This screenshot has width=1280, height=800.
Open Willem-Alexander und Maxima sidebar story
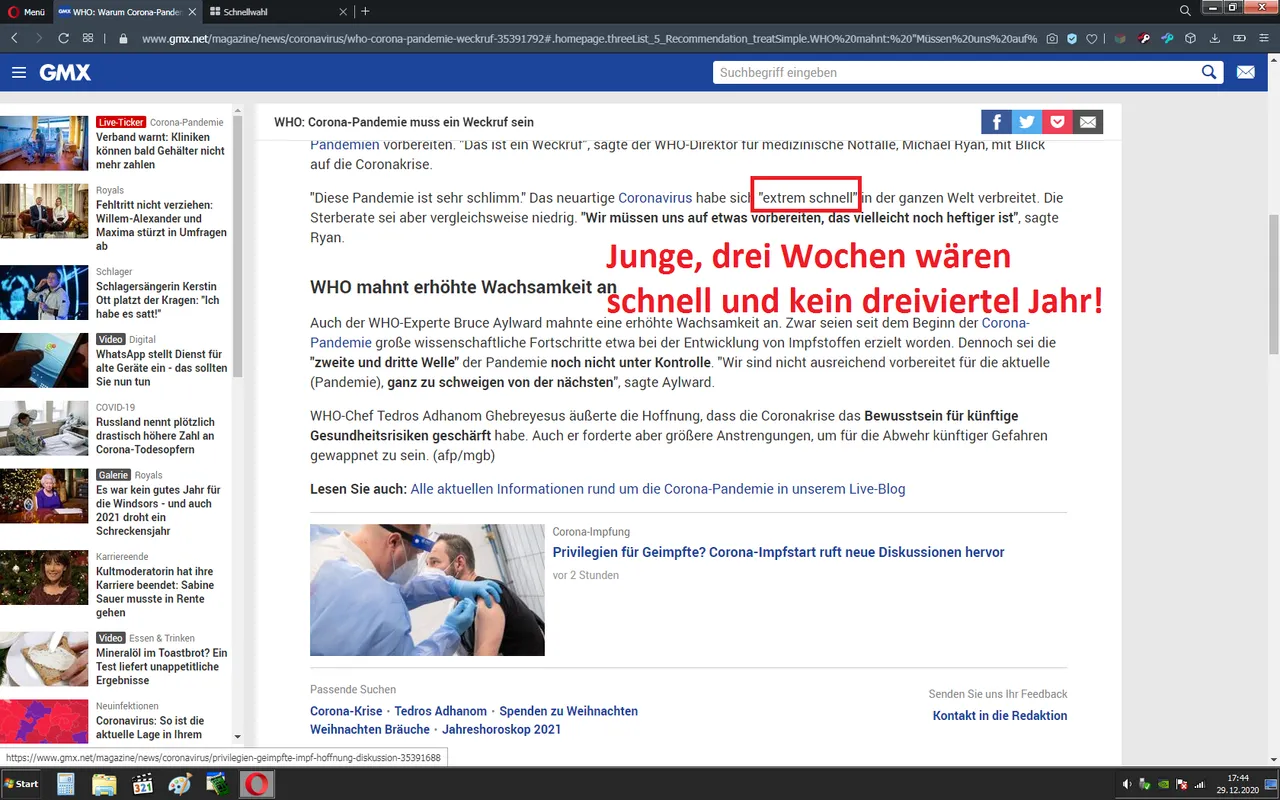[x=161, y=225]
